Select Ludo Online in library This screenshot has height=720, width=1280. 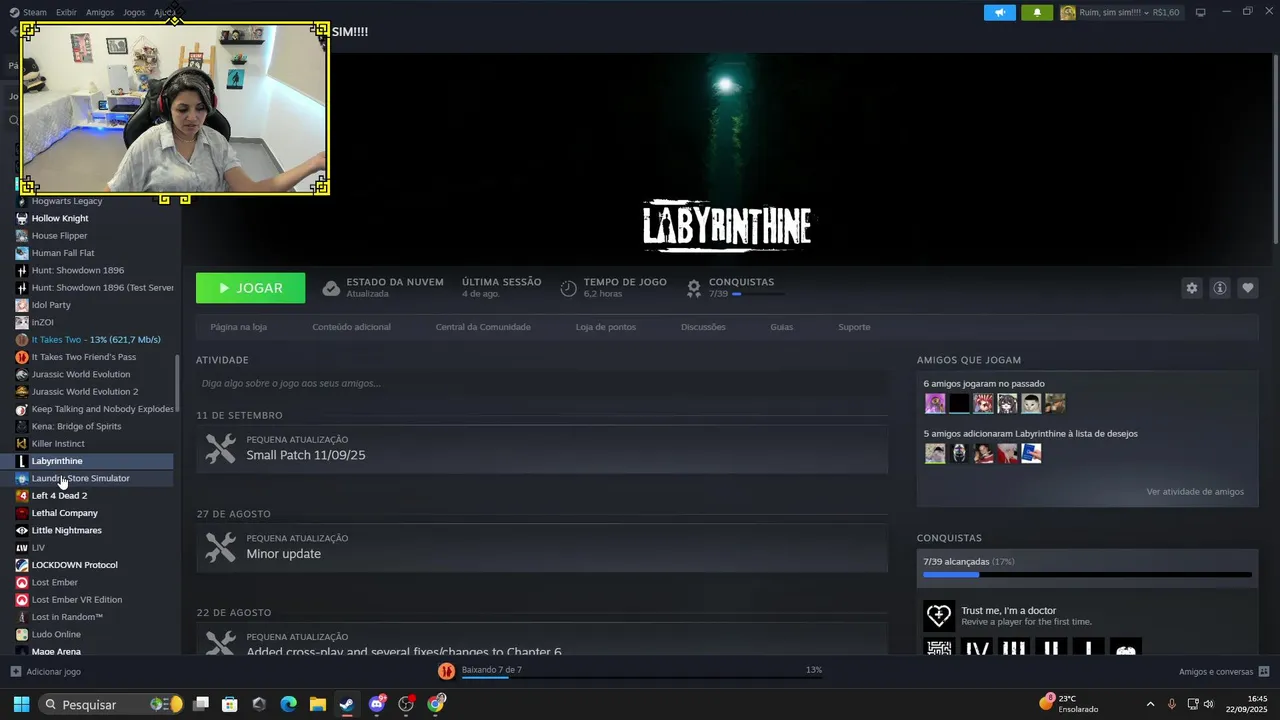coord(95,634)
